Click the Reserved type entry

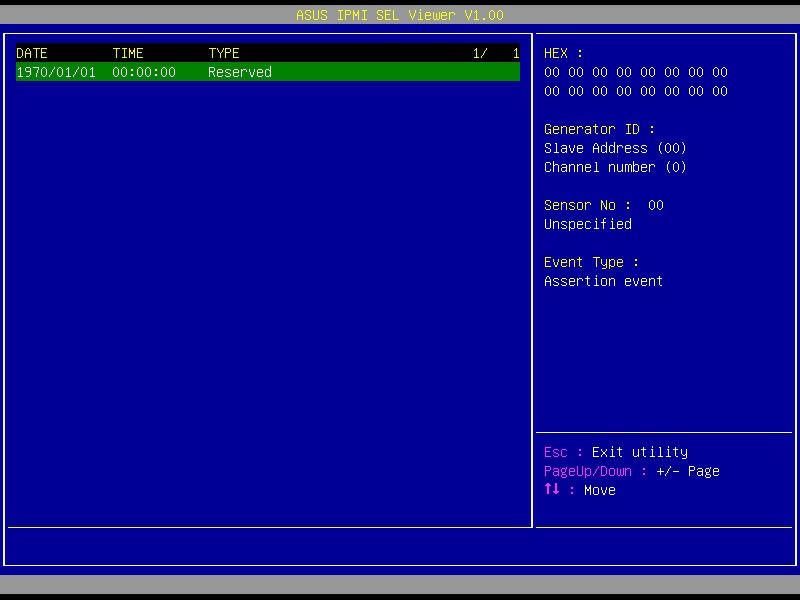[240, 72]
